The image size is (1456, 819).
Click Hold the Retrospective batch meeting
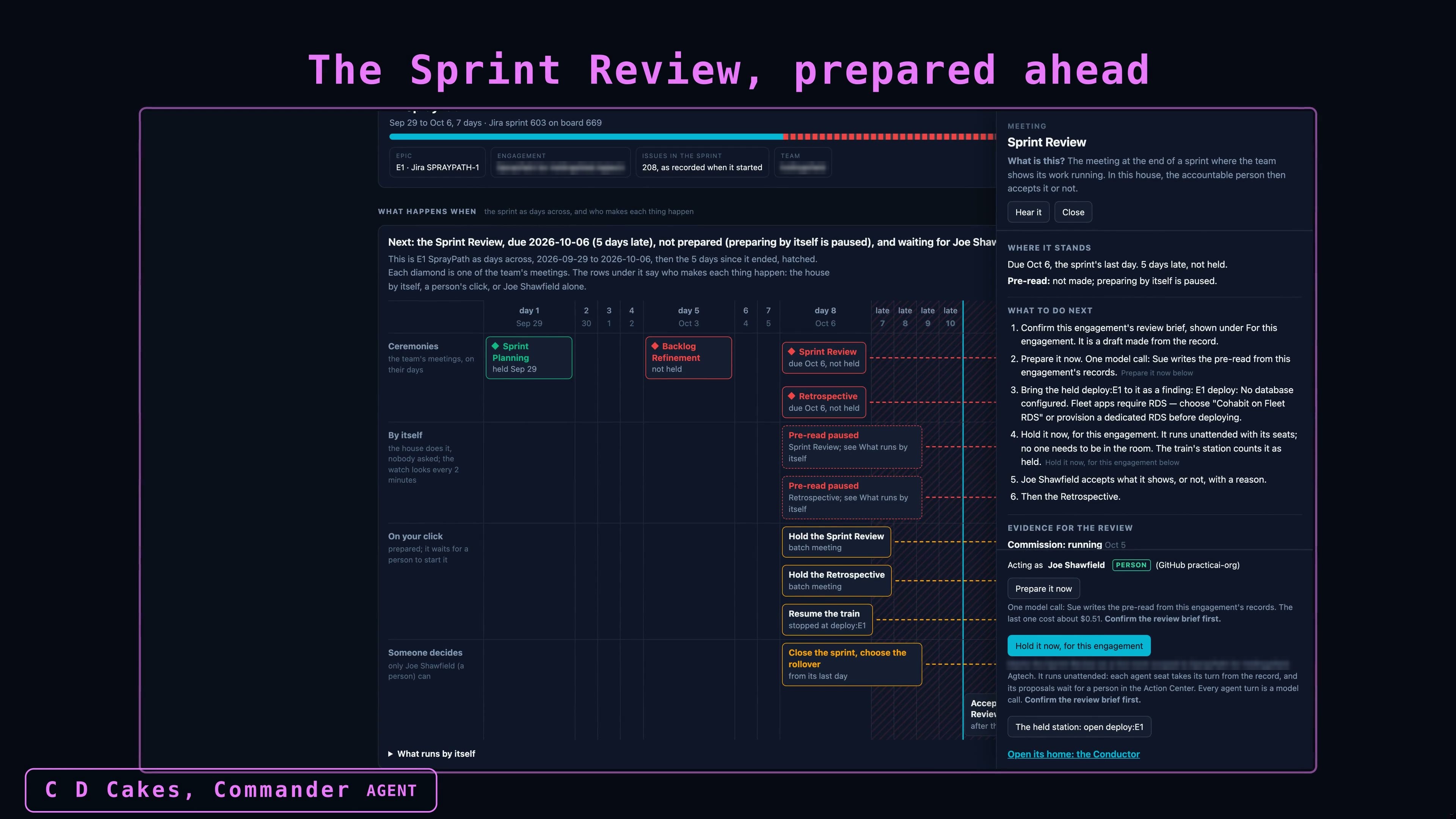click(836, 581)
